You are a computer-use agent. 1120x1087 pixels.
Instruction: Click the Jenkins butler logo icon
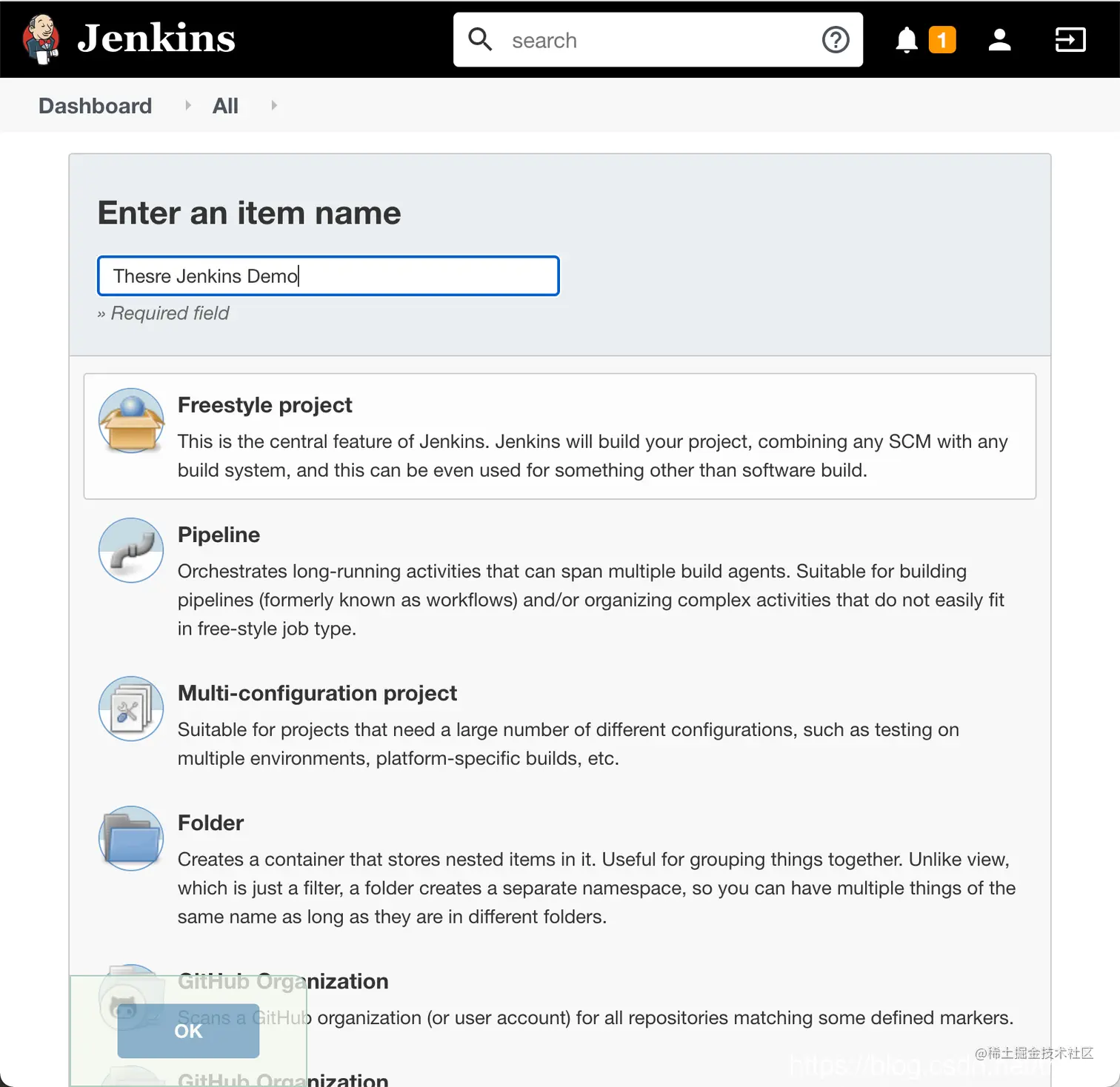click(x=41, y=39)
